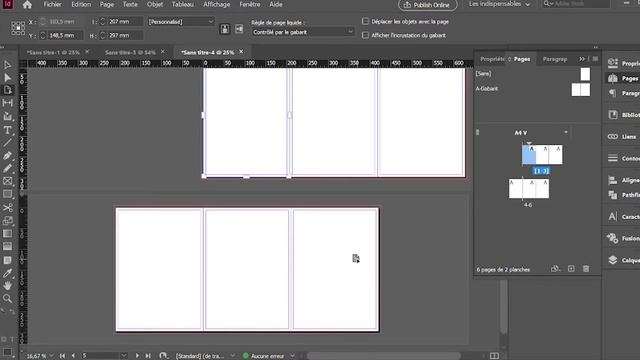Screen dimensions: 640x360
Task: Open the preflight Aucune erreur dropdown
Action: click(x=292, y=356)
